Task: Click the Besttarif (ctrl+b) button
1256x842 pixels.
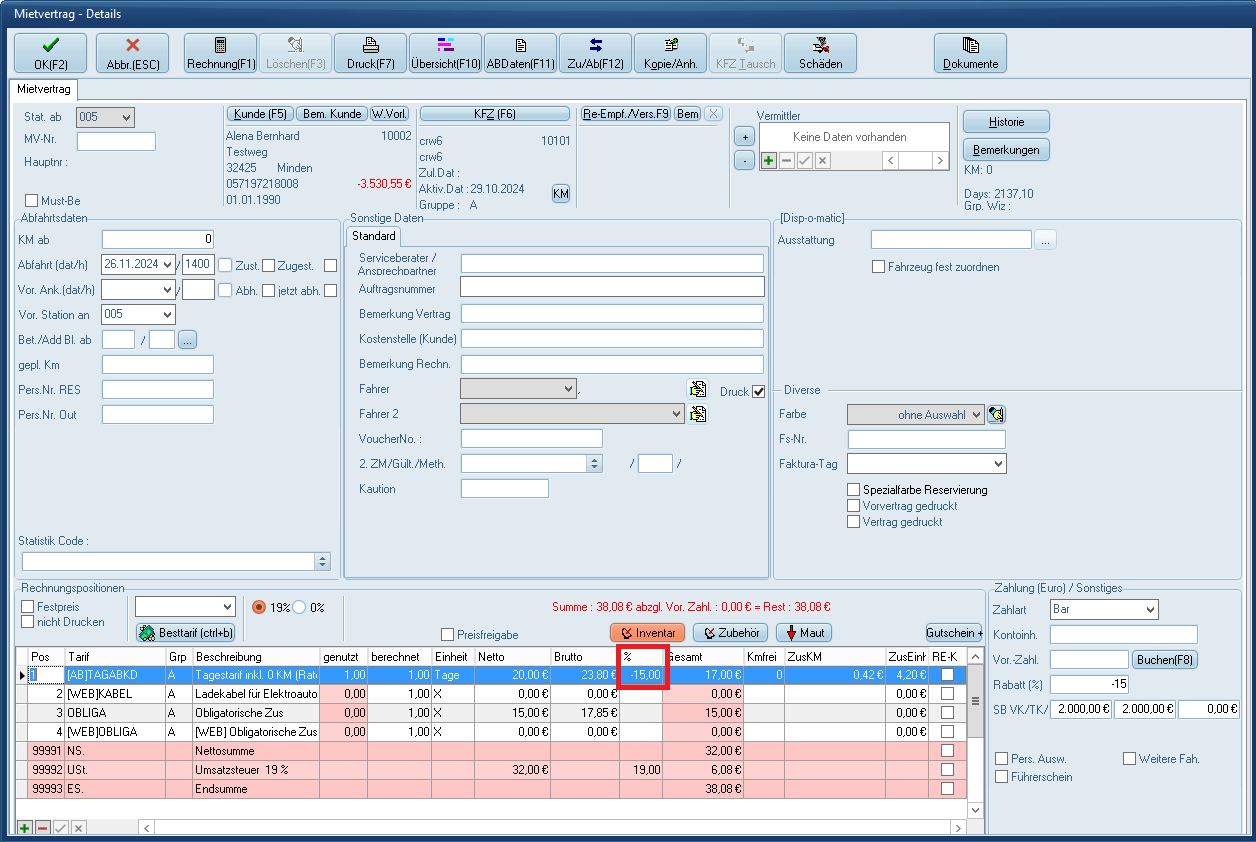Action: coord(186,632)
